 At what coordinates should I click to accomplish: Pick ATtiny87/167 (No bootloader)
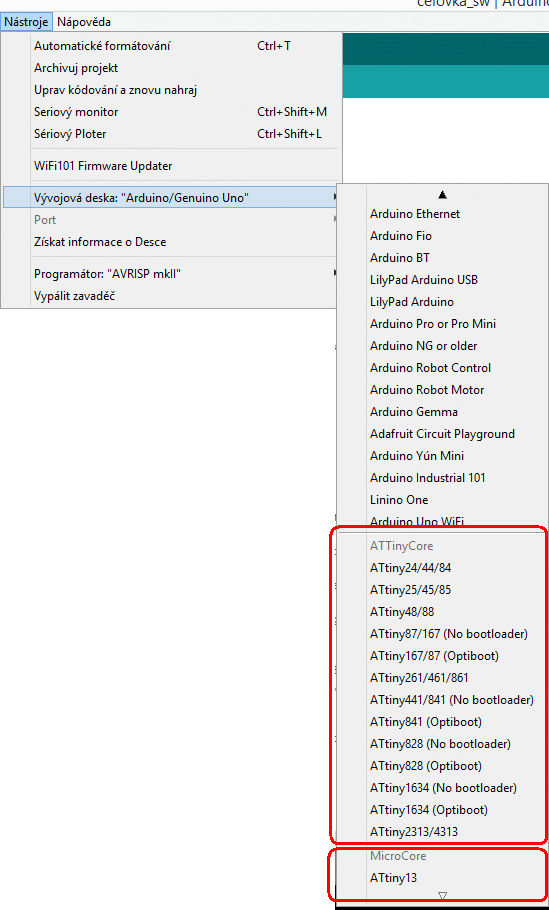(x=442, y=634)
